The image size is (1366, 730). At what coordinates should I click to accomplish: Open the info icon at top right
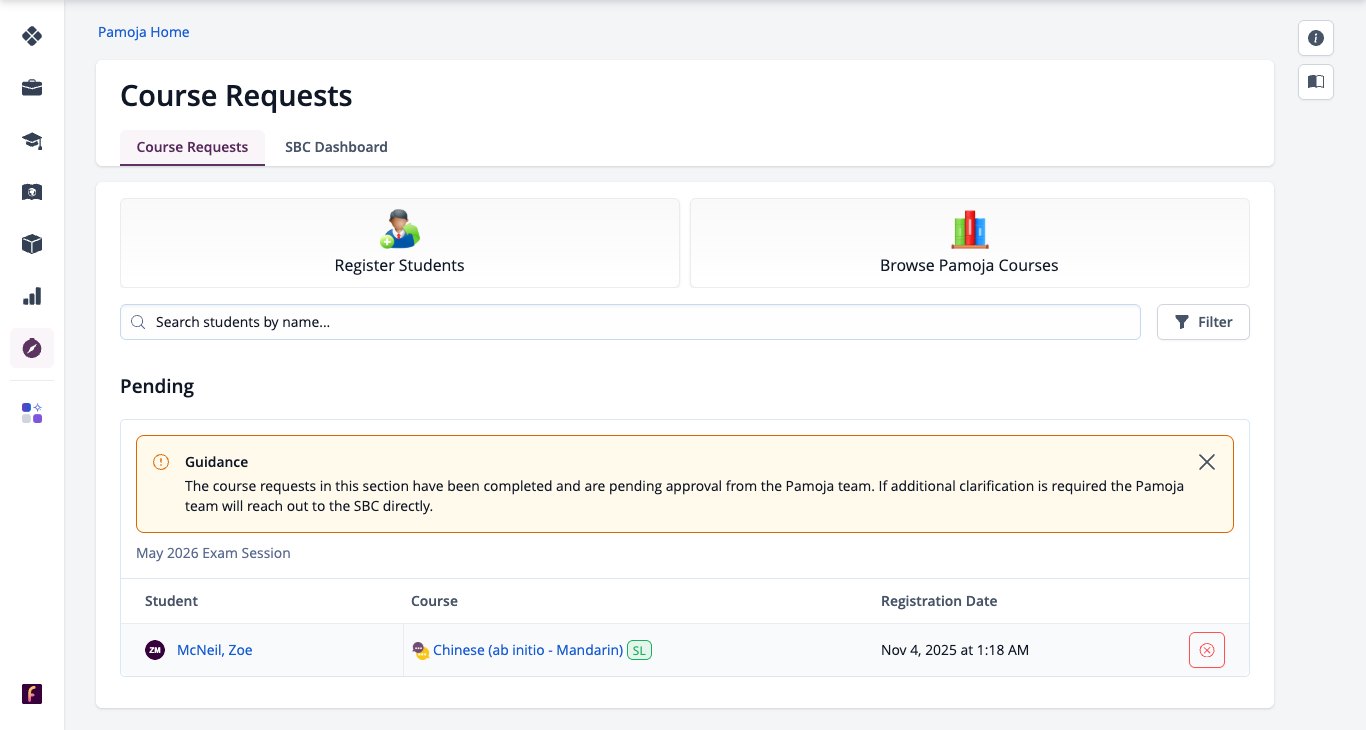click(1316, 38)
